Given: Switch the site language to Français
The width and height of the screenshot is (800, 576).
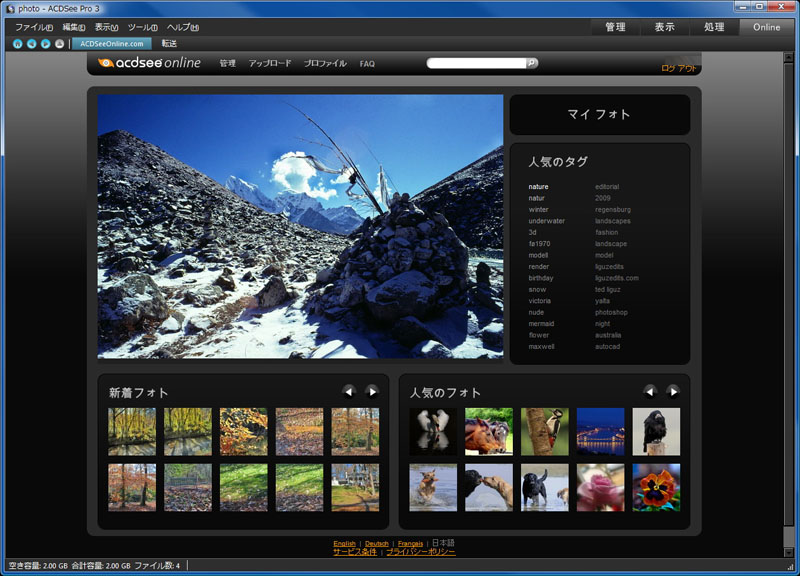Looking at the screenshot, I should pyautogui.click(x=410, y=543).
